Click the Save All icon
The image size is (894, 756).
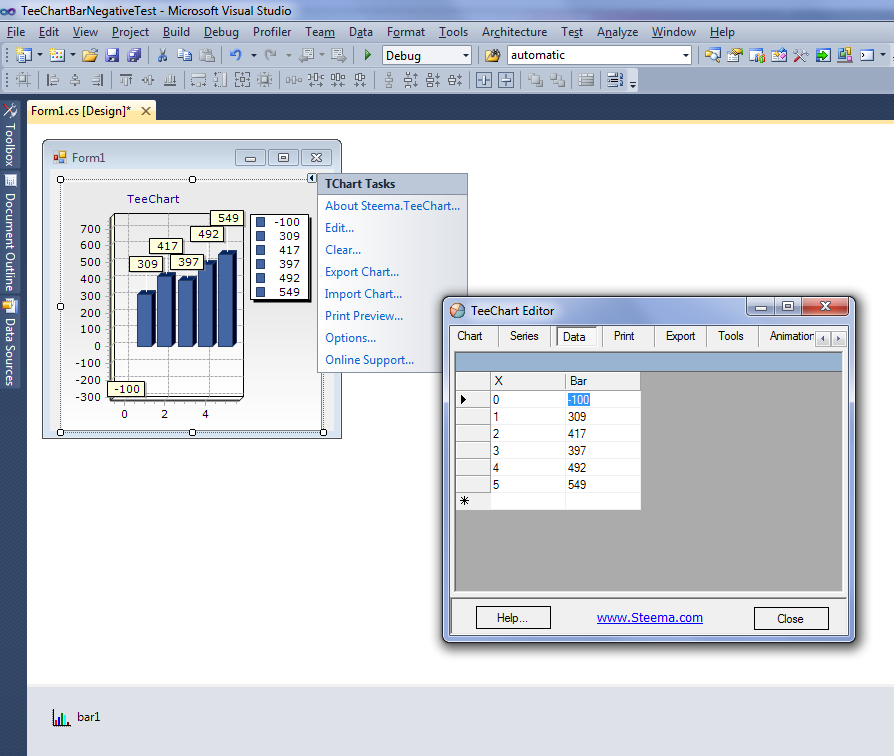[135, 55]
